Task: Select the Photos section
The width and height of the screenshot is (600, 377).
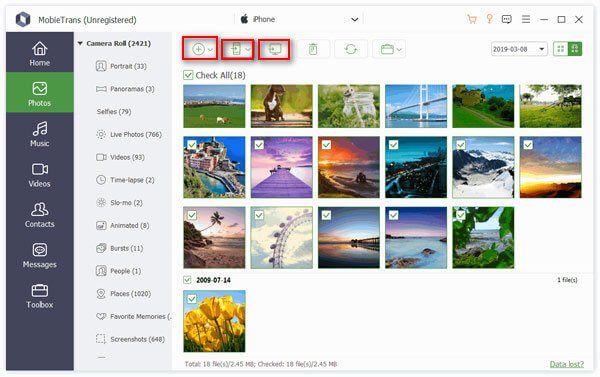Action: click(x=40, y=93)
